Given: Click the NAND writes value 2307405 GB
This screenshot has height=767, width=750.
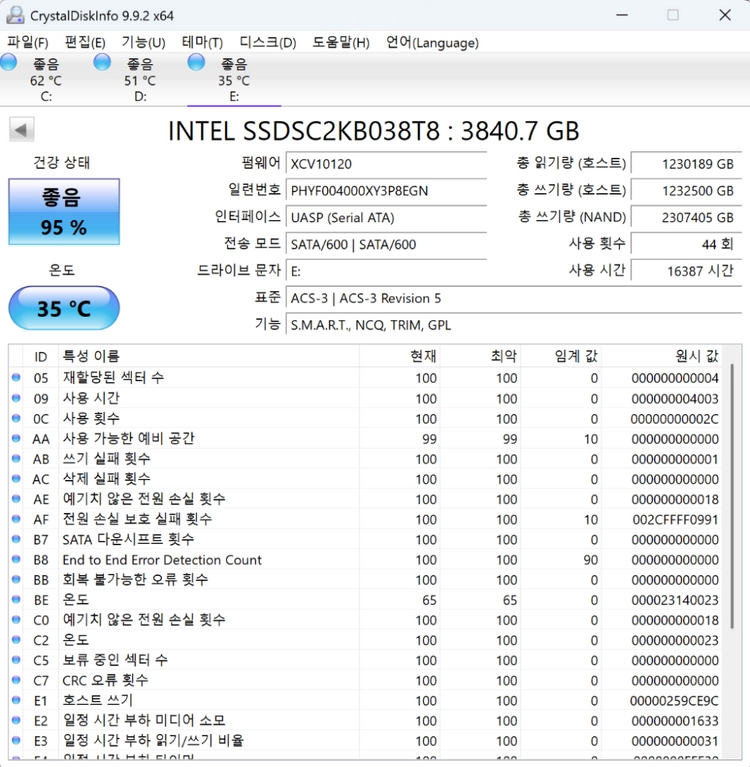Looking at the screenshot, I should click(x=686, y=217).
